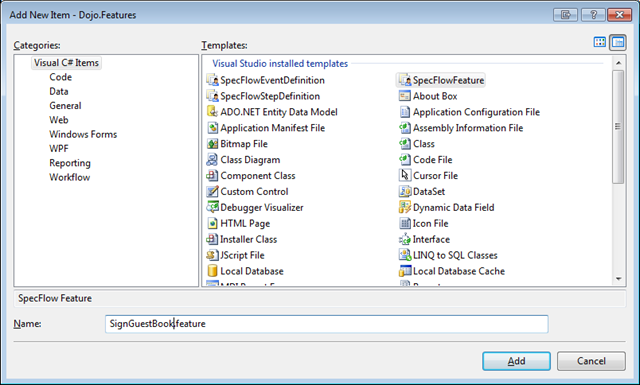Select the General category

[65, 106]
